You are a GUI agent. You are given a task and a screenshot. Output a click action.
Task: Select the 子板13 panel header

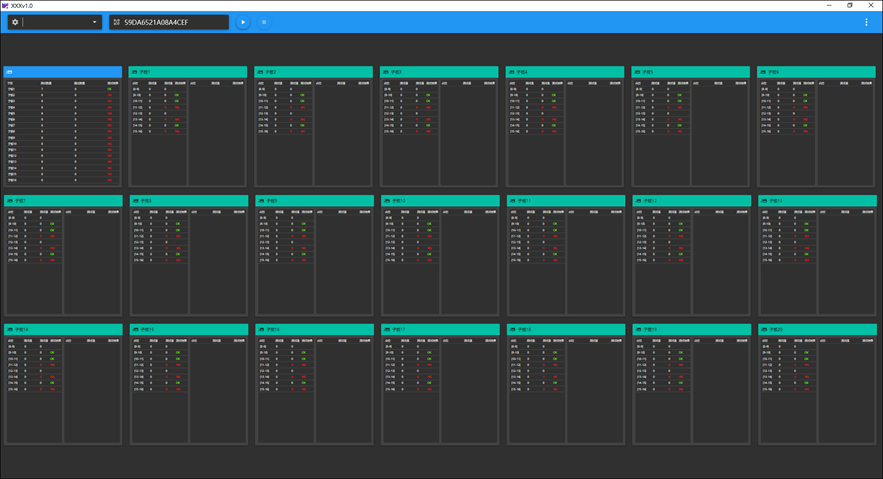pyautogui.click(x=817, y=201)
